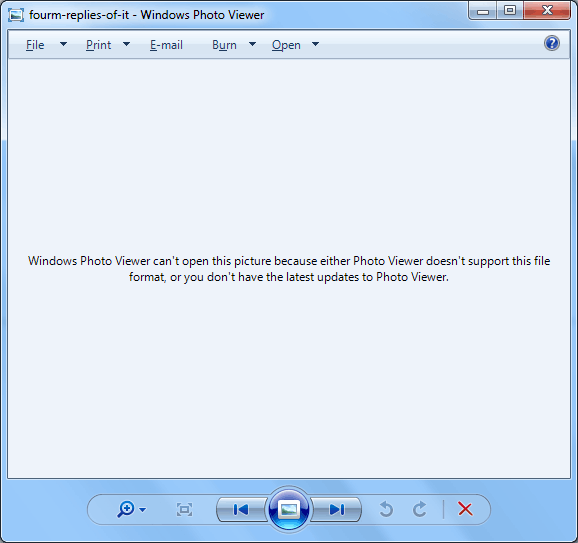Go to the Previous picture
Screen dimensions: 578x543
[241, 509]
